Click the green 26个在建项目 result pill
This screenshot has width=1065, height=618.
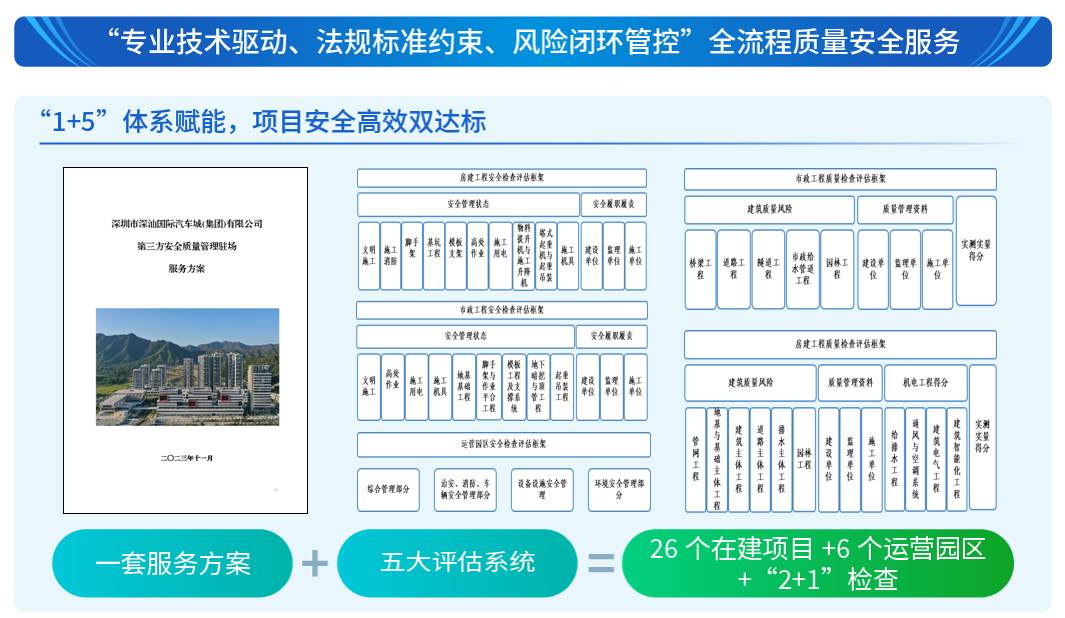[x=818, y=563]
